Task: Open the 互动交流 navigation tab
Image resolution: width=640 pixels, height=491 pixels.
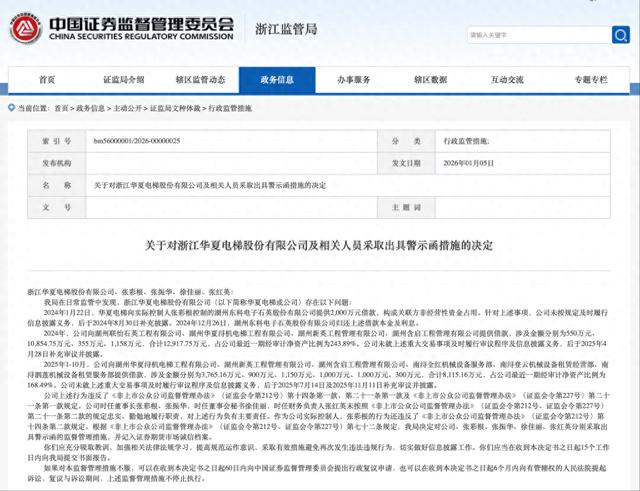Action: [x=510, y=79]
